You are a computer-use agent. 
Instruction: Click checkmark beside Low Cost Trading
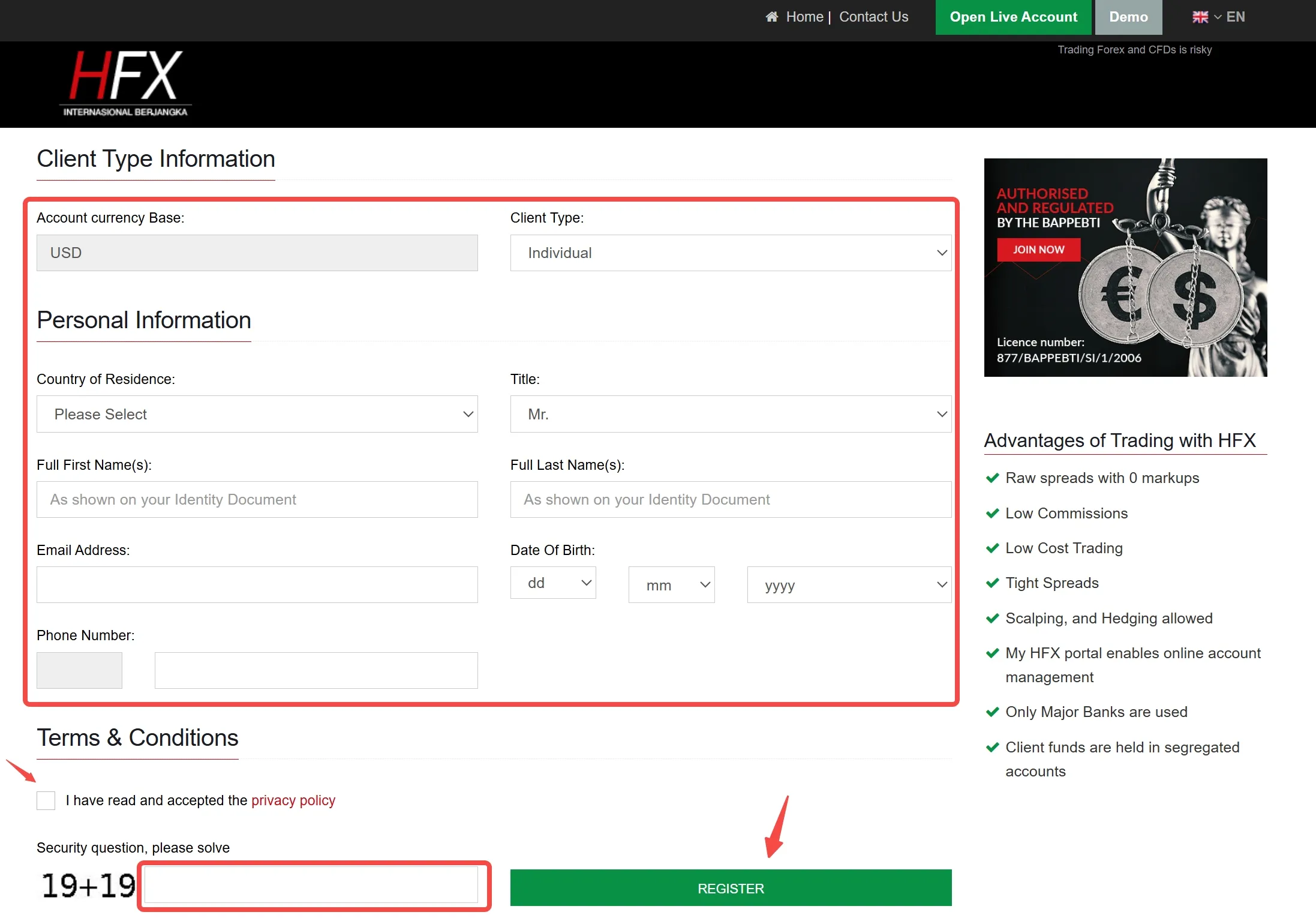993,548
